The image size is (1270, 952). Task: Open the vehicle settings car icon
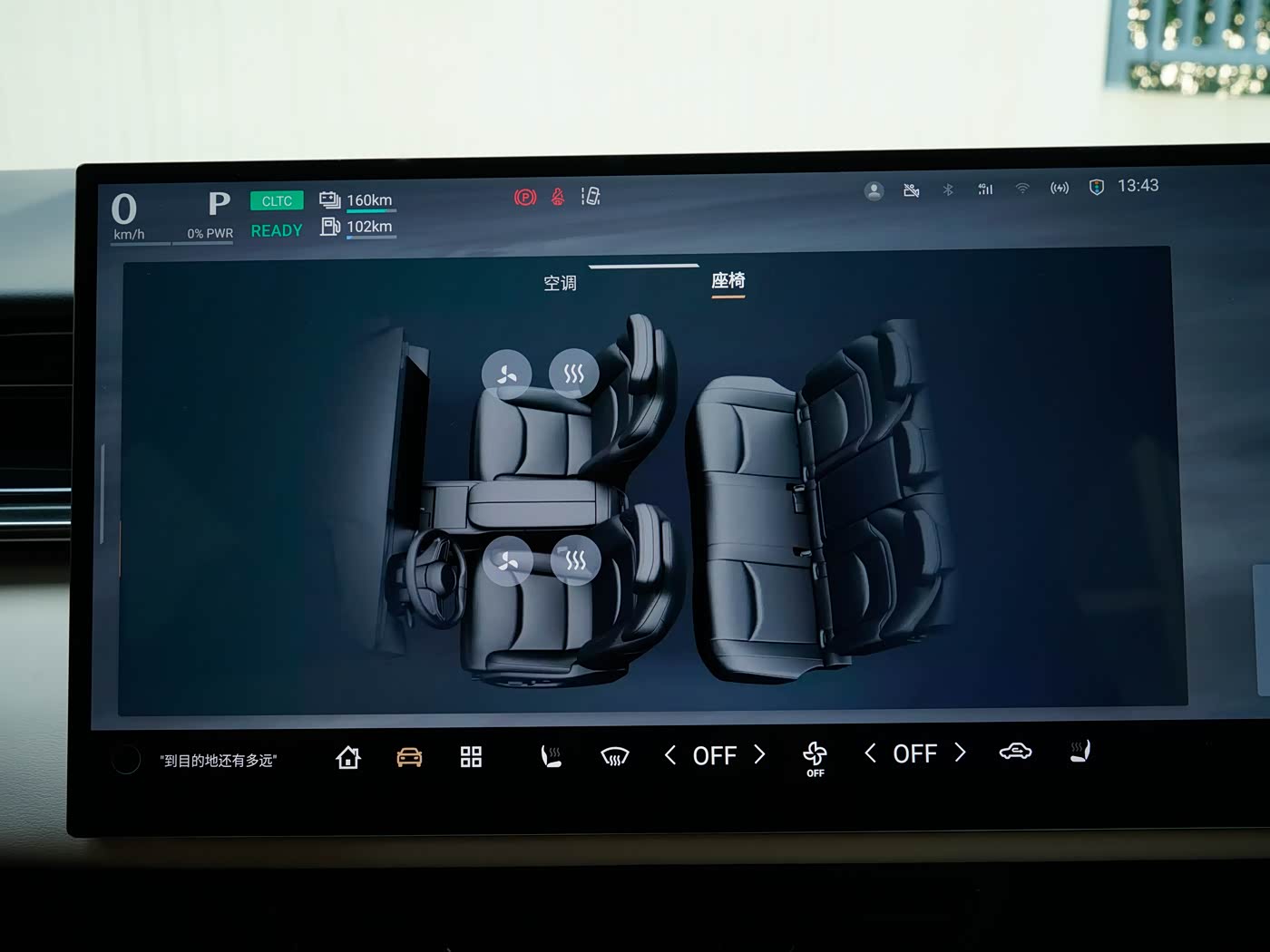tap(409, 757)
